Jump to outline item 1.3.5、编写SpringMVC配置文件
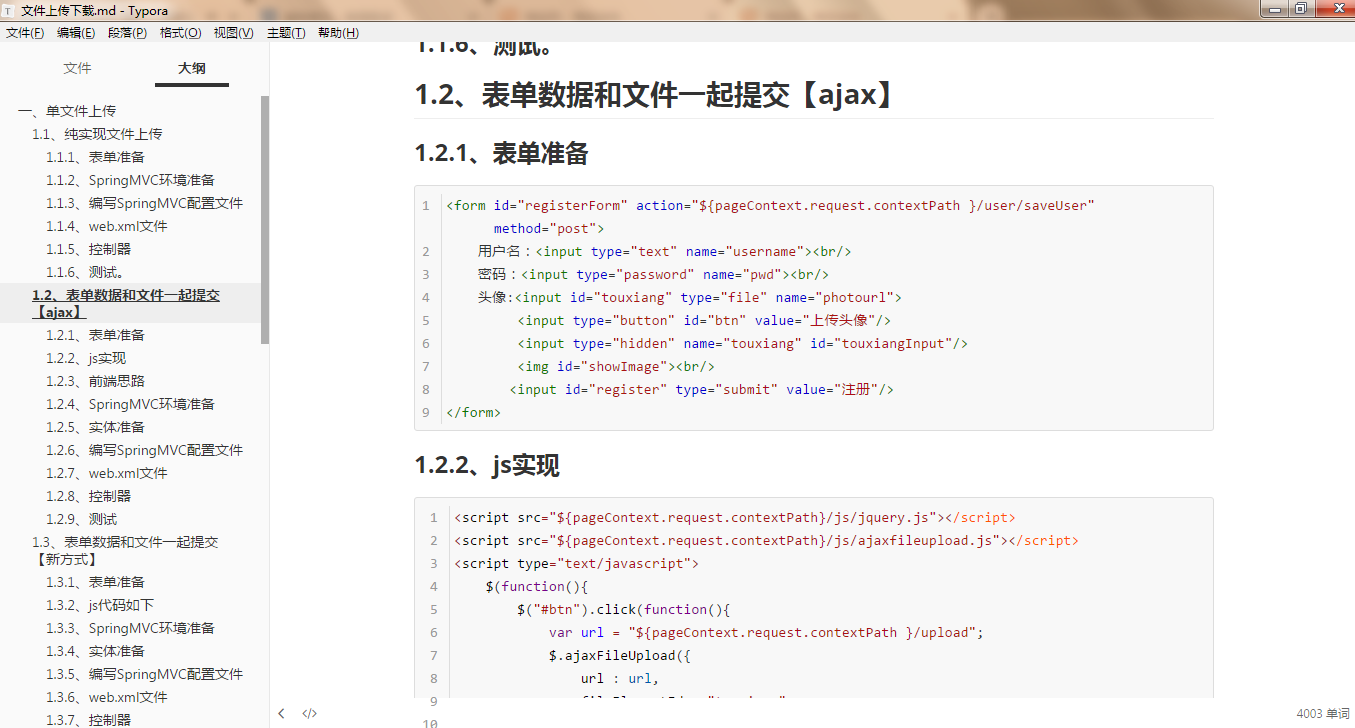Image resolution: width=1355 pixels, height=728 pixels. pyautogui.click(x=144, y=674)
